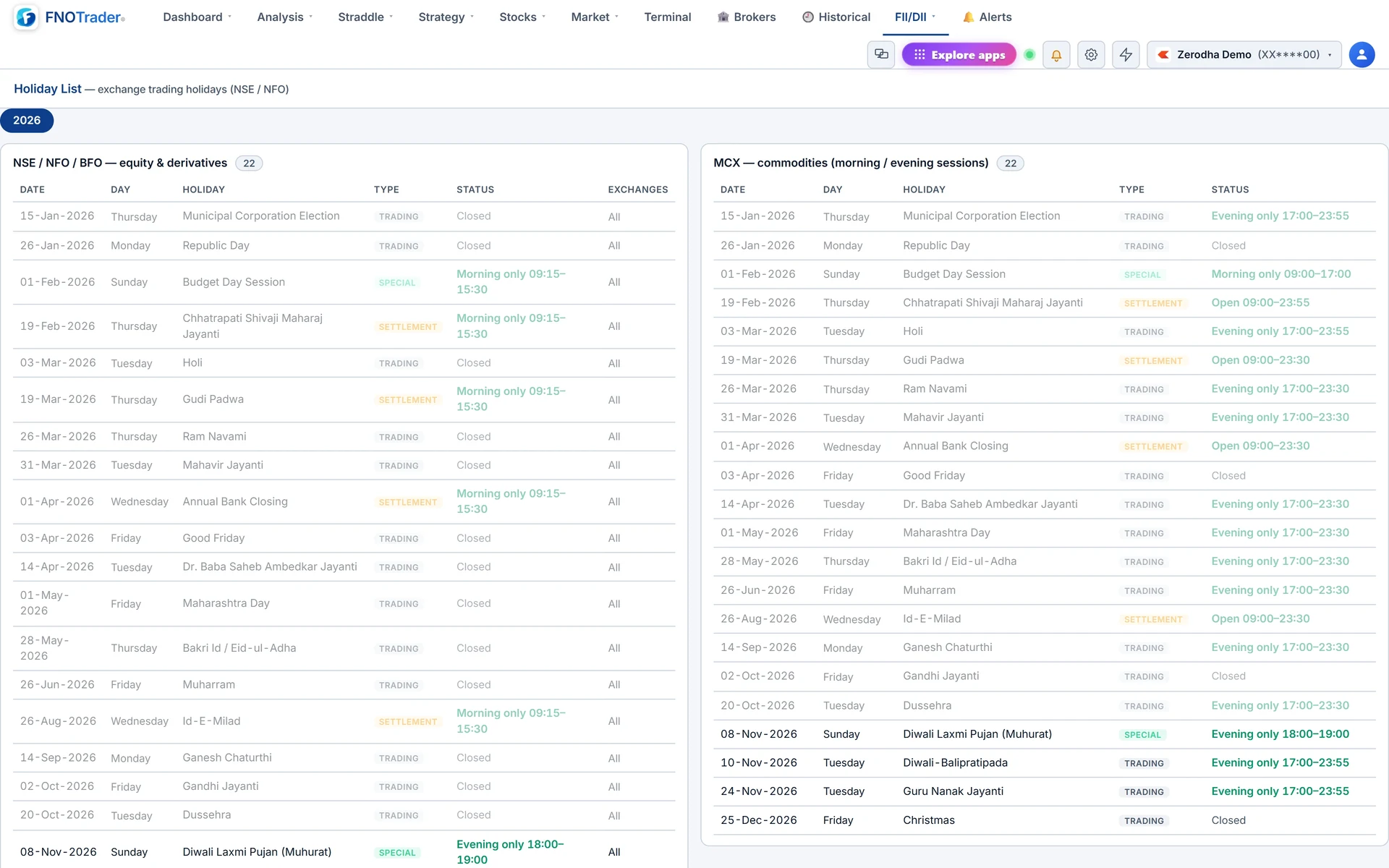Click the Historical clock icon
1389x868 pixels.
808,17
